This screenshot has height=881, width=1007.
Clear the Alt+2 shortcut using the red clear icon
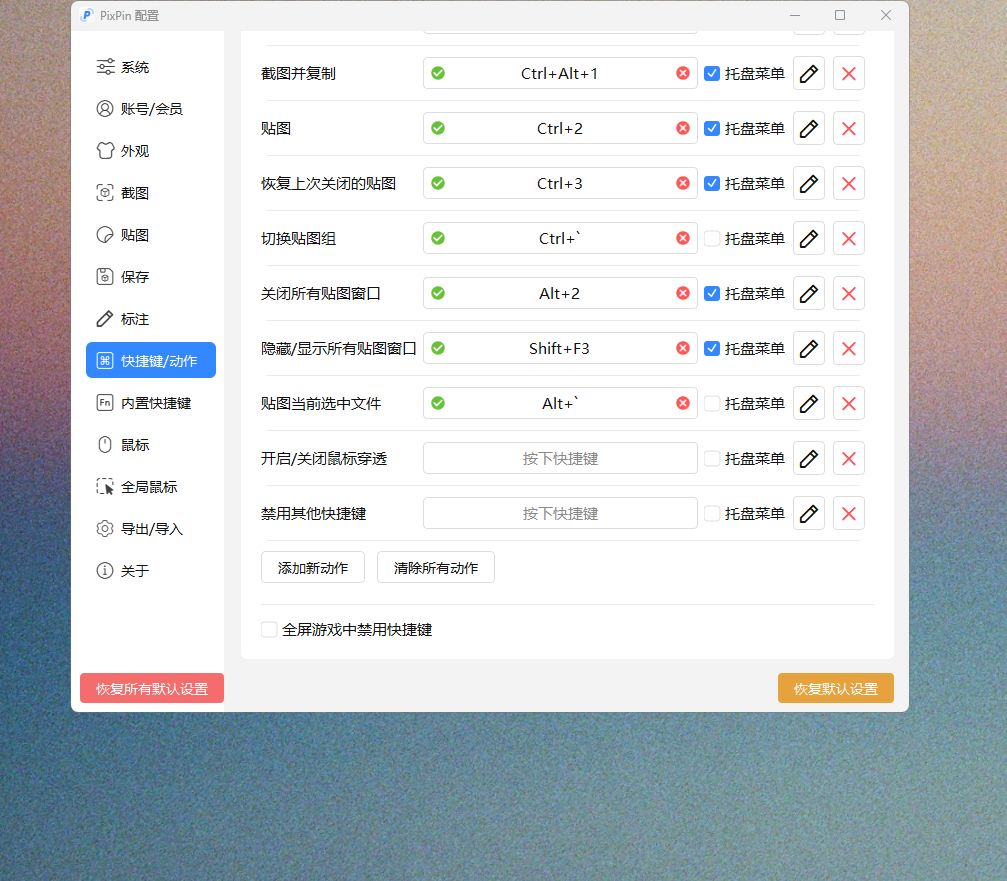[683, 293]
